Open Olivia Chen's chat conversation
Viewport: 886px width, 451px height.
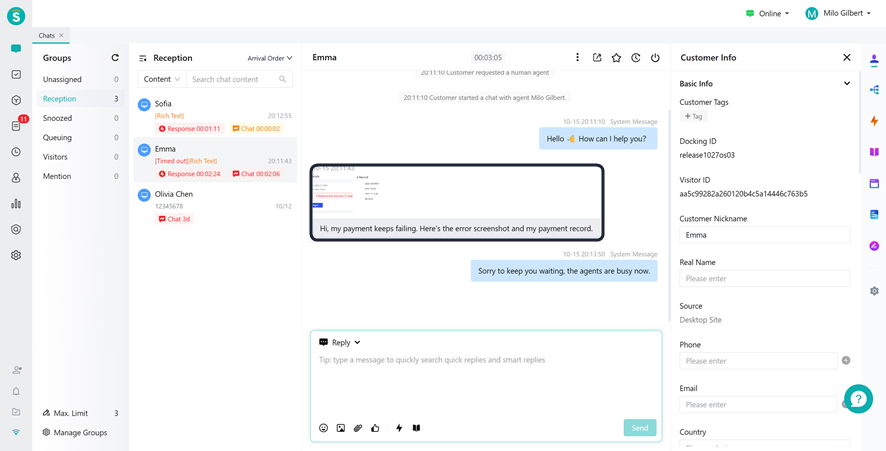[215, 206]
